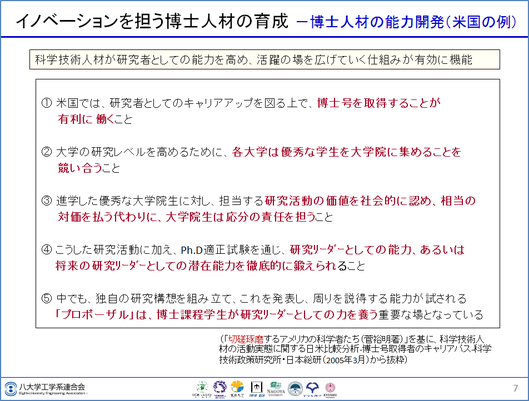Click the green star-shaped Hokkaido University logo
The height and width of the screenshot is (401, 529).
click(202, 389)
